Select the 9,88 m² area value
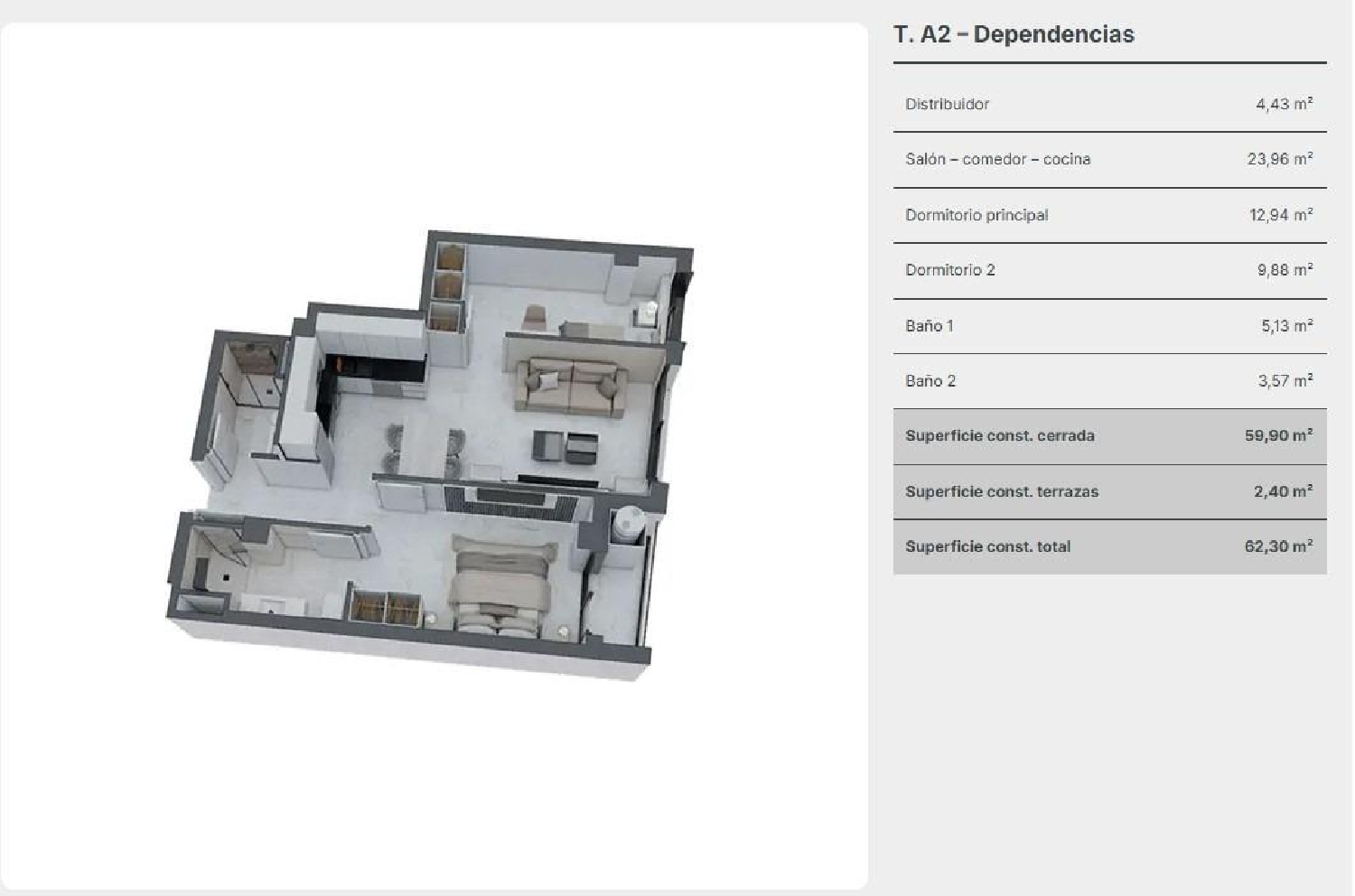This screenshot has height=896, width=1355. (1284, 270)
